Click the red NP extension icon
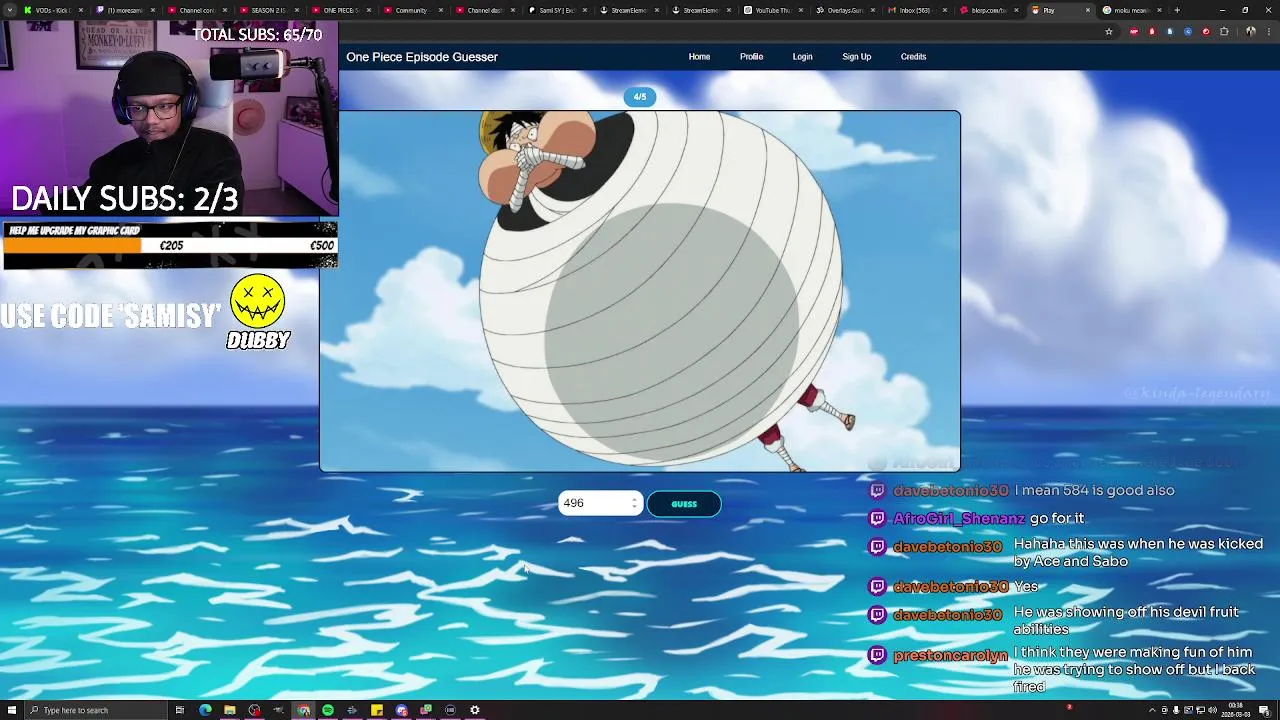The width and height of the screenshot is (1280, 720). click(x=1133, y=32)
